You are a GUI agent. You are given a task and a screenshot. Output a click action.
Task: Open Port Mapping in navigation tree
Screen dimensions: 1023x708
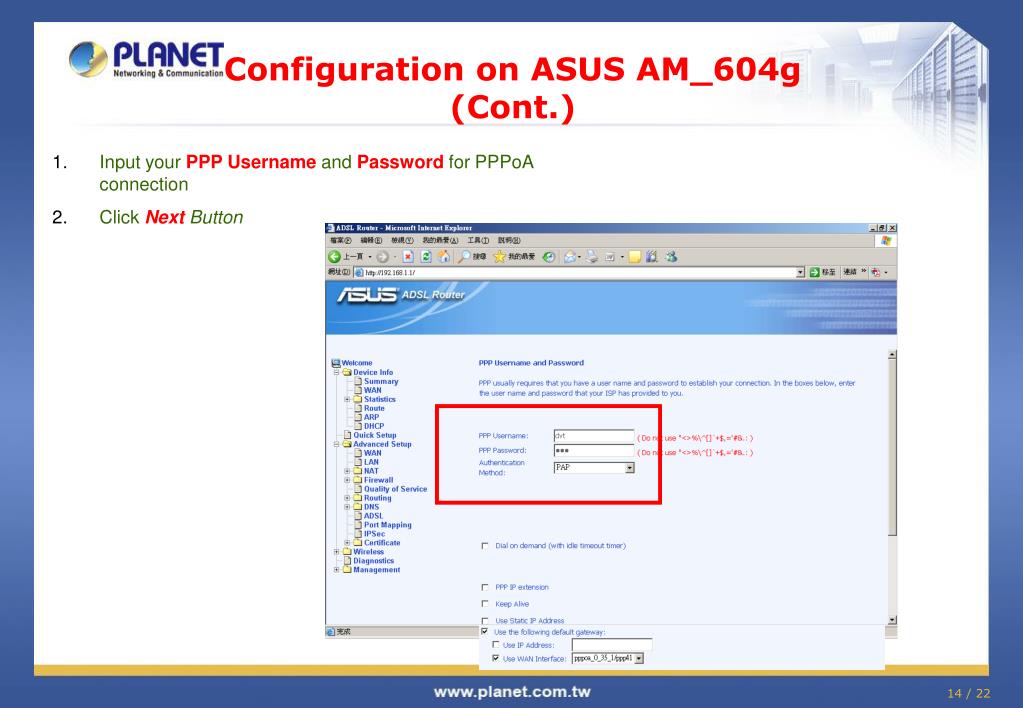(x=388, y=525)
